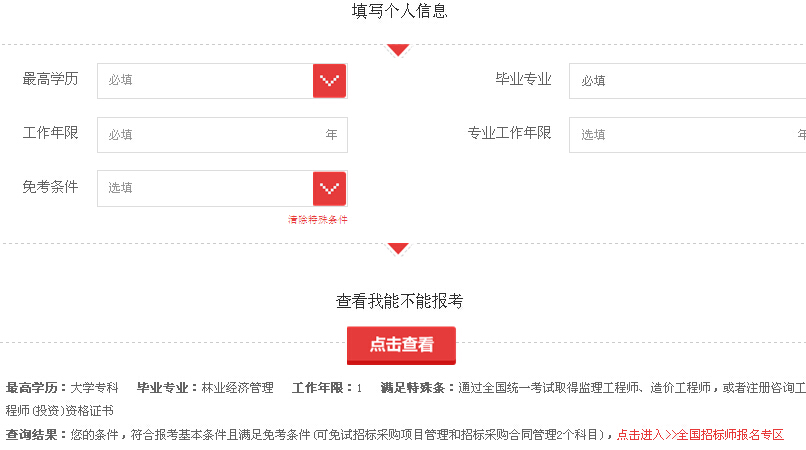Viewport: 806px width, 450px height.
Task: Click the 免考条件 选填 select field
Action: [x=205, y=188]
